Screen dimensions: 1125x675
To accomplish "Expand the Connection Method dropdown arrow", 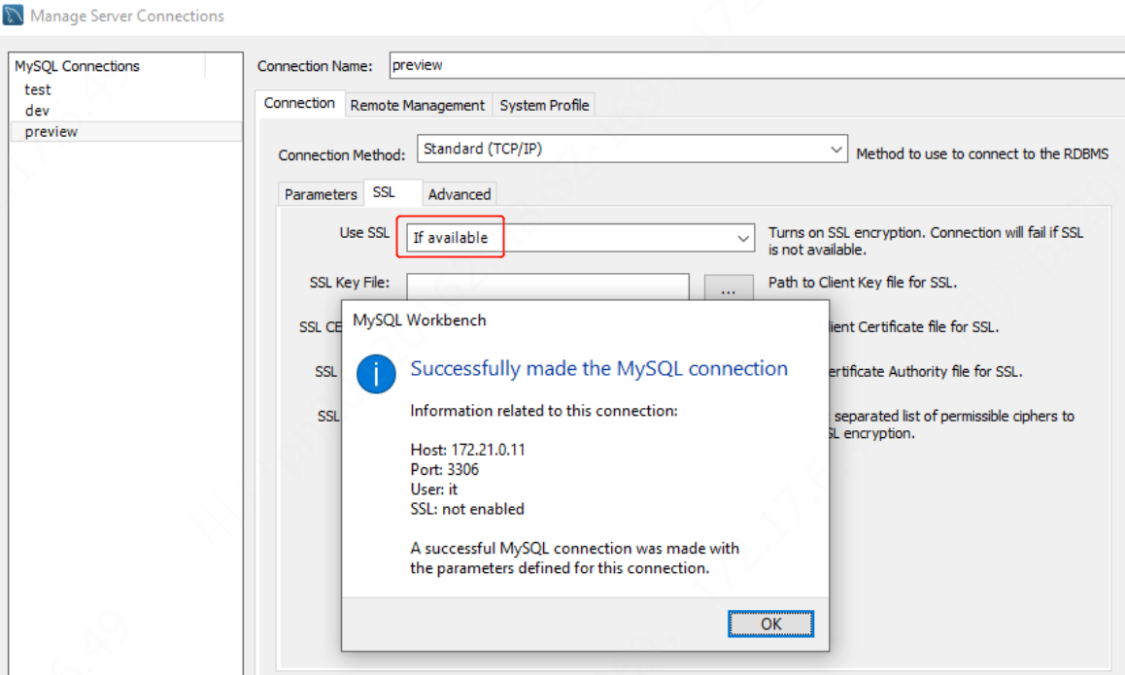I will click(836, 149).
